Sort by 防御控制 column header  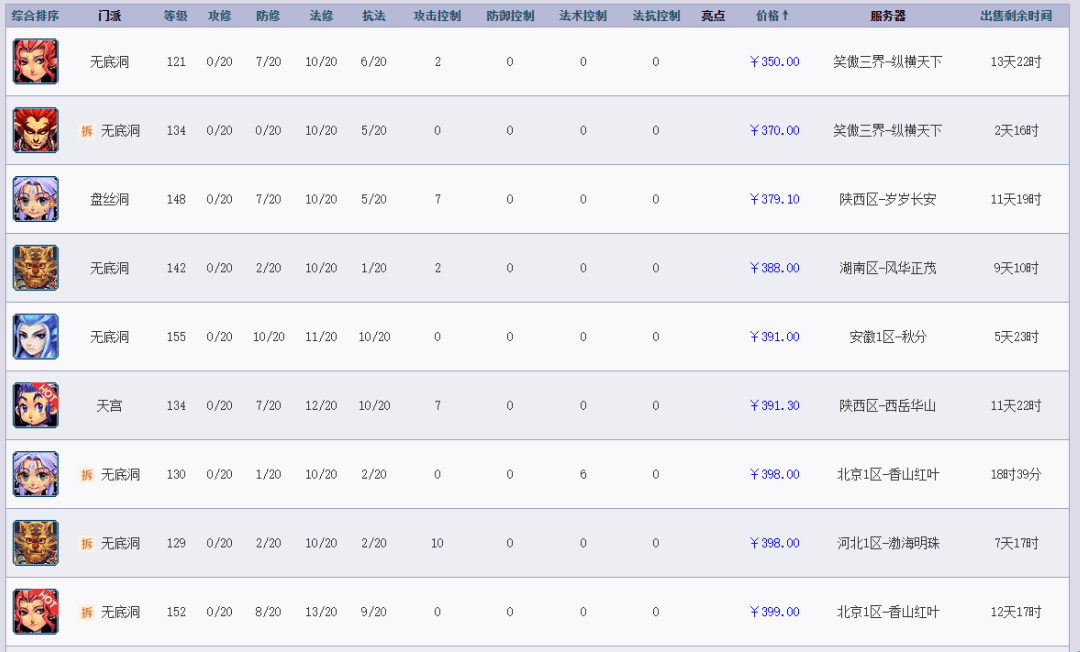(x=510, y=16)
